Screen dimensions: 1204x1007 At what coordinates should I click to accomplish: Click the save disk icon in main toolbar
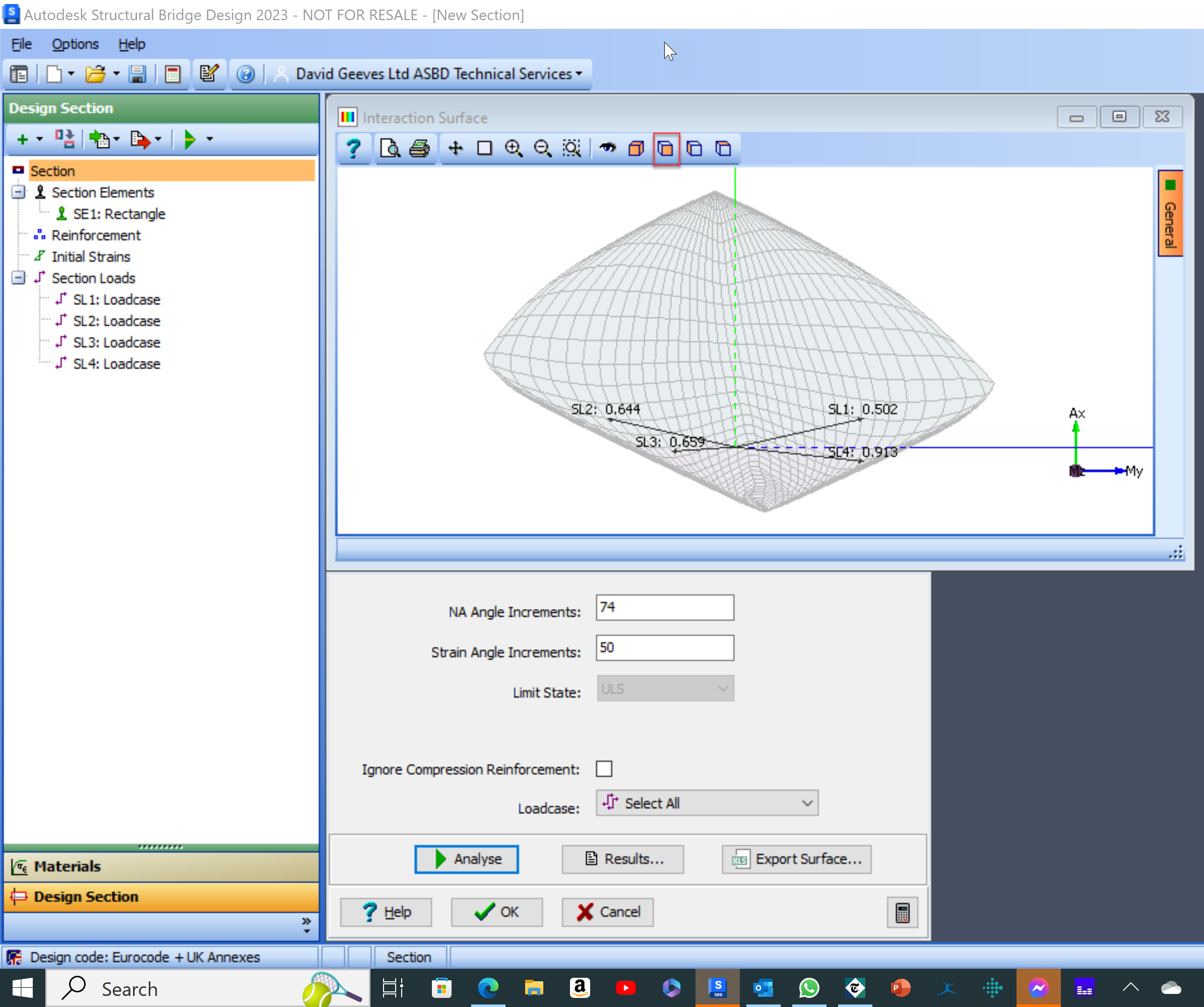138,74
